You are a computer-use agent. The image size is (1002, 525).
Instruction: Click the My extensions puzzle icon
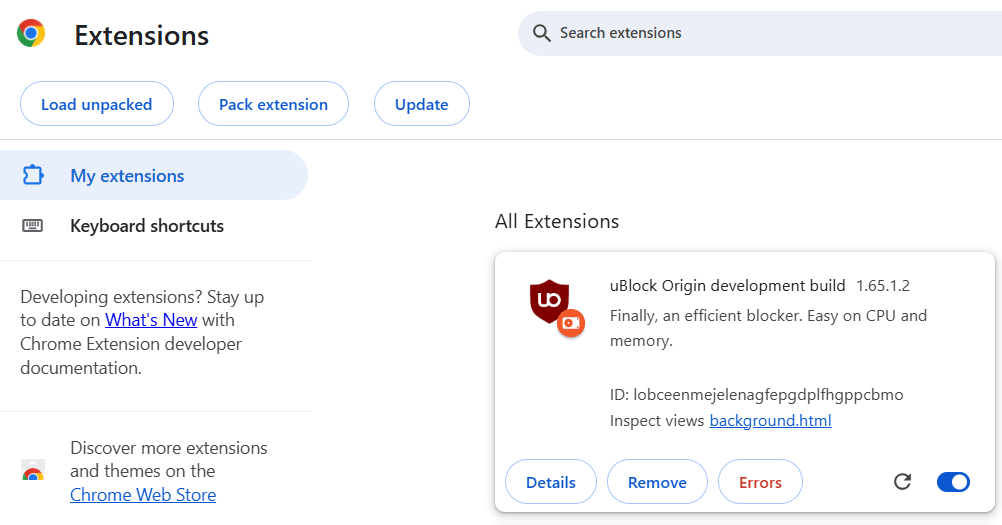[x=33, y=175]
